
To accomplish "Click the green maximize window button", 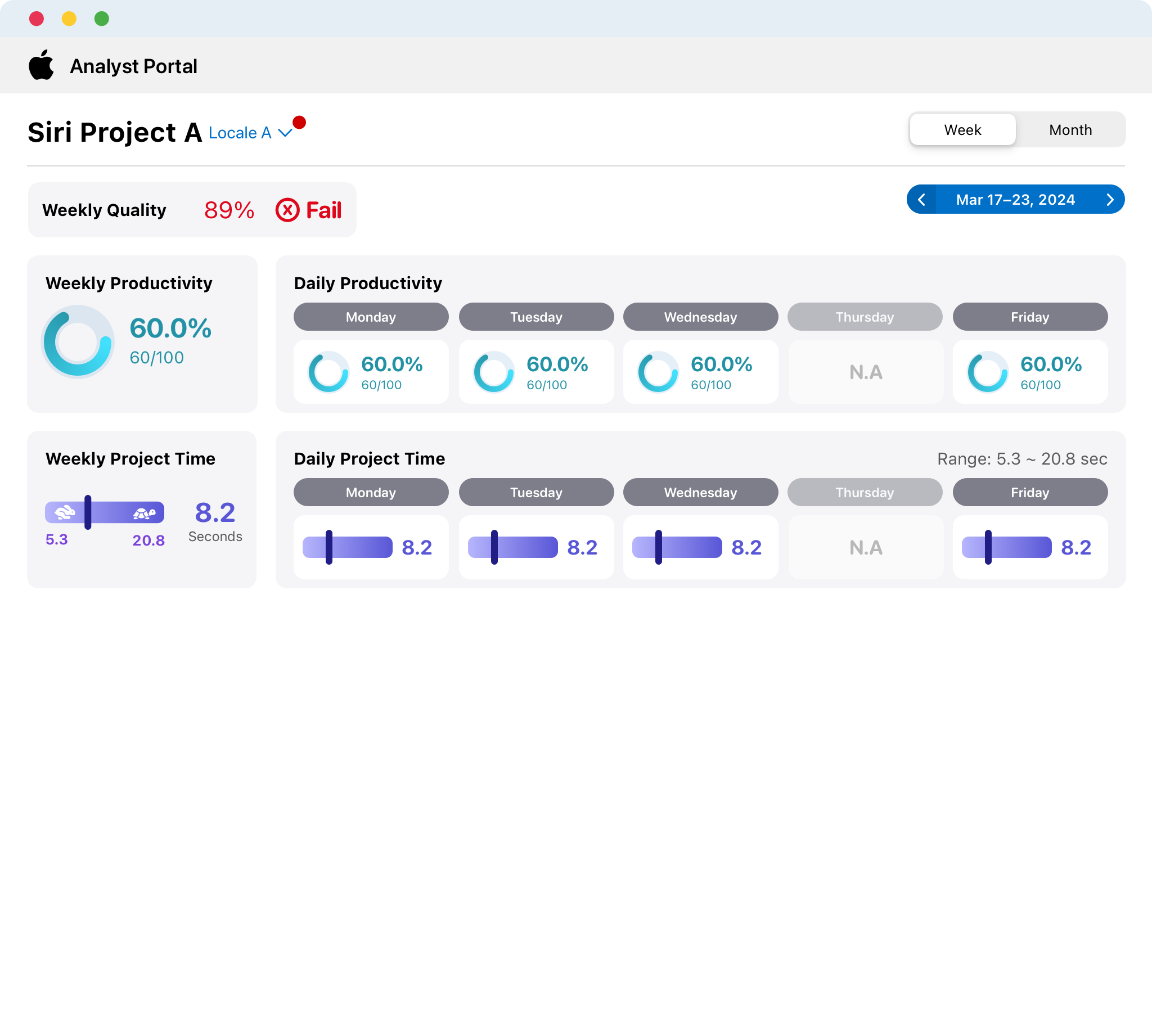I will coord(102,19).
